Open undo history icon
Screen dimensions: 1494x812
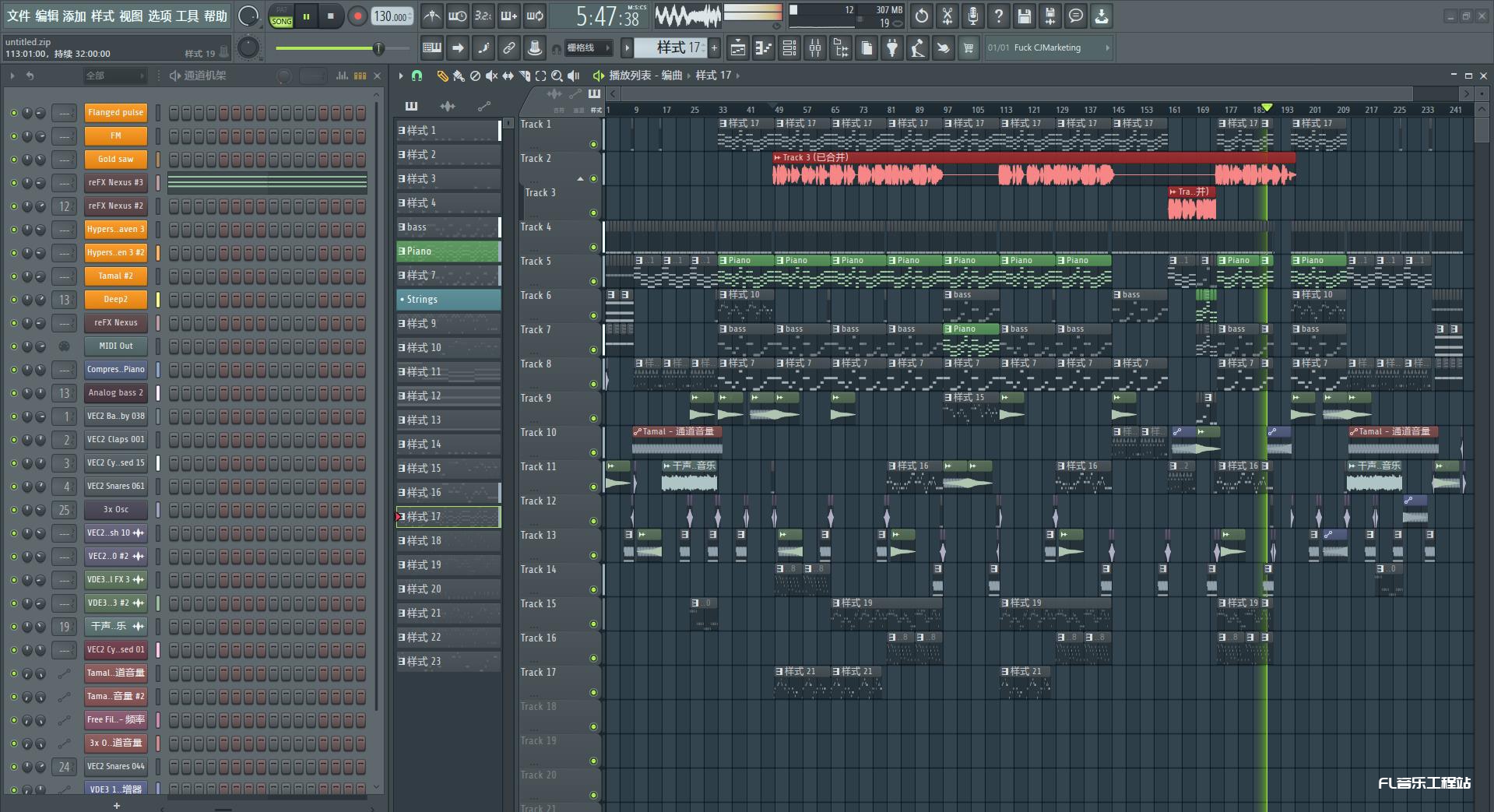tap(922, 16)
